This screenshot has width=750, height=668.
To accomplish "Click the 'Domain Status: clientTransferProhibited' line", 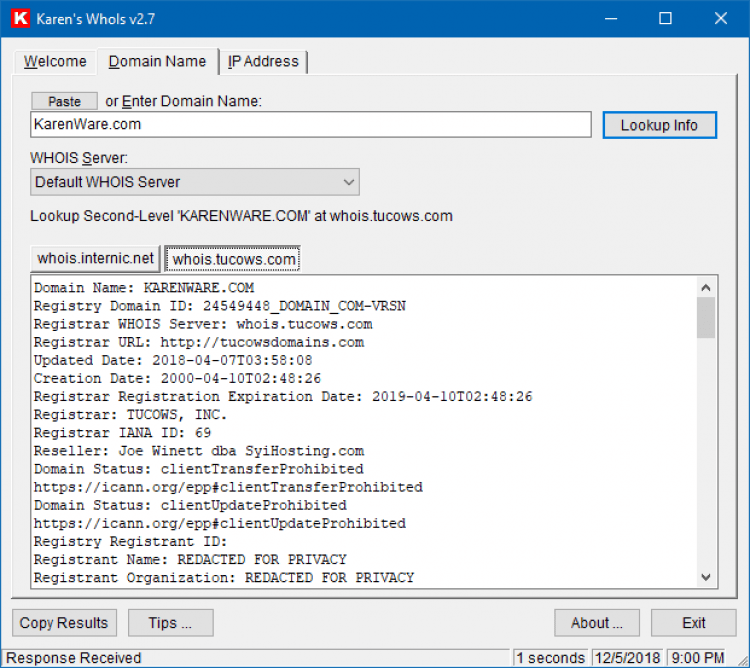I will click(199, 470).
